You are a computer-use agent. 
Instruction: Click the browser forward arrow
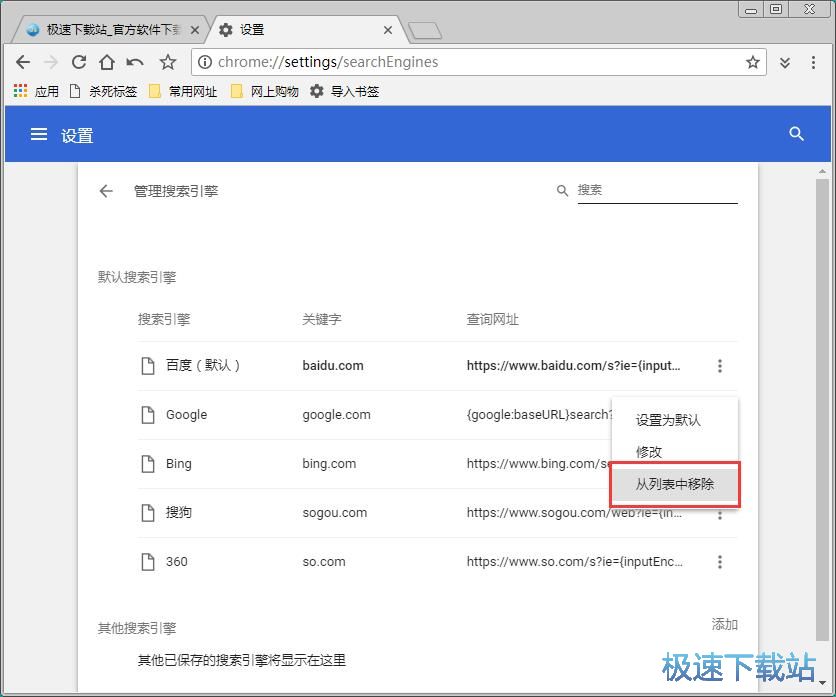pos(51,62)
